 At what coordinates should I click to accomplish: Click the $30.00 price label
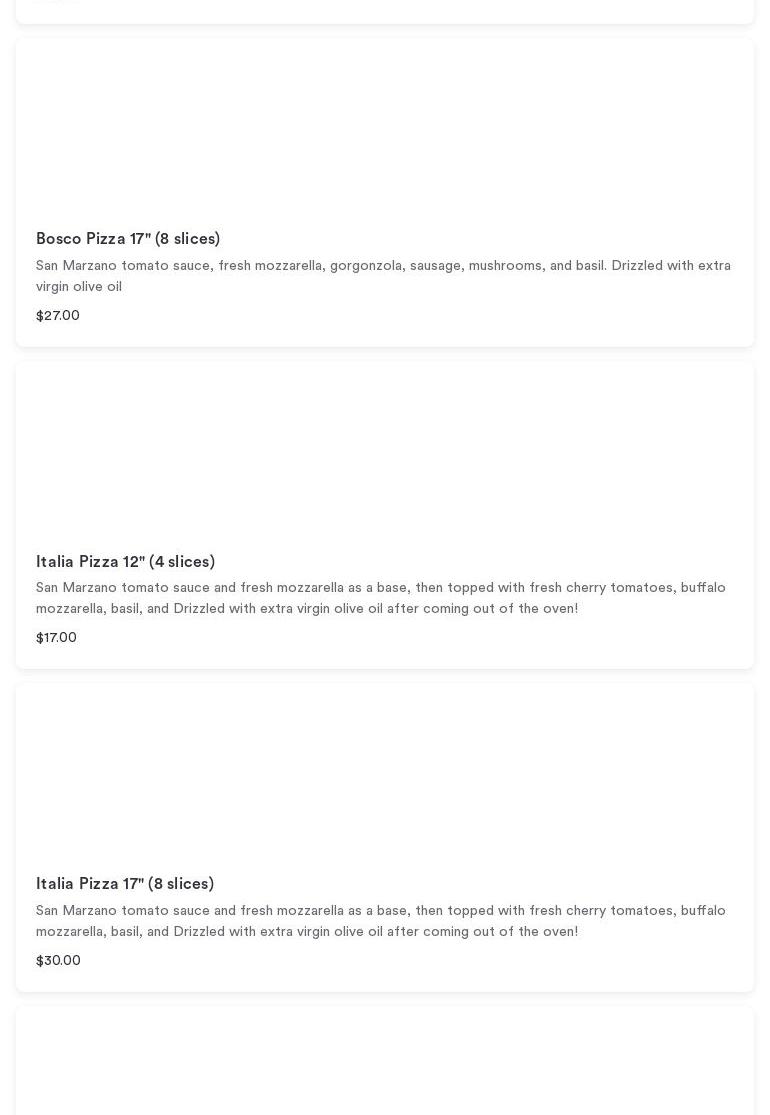pos(58,961)
